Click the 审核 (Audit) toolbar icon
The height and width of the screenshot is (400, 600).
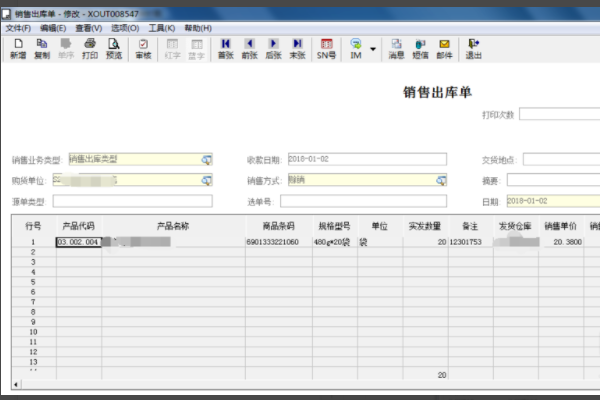[x=143, y=49]
